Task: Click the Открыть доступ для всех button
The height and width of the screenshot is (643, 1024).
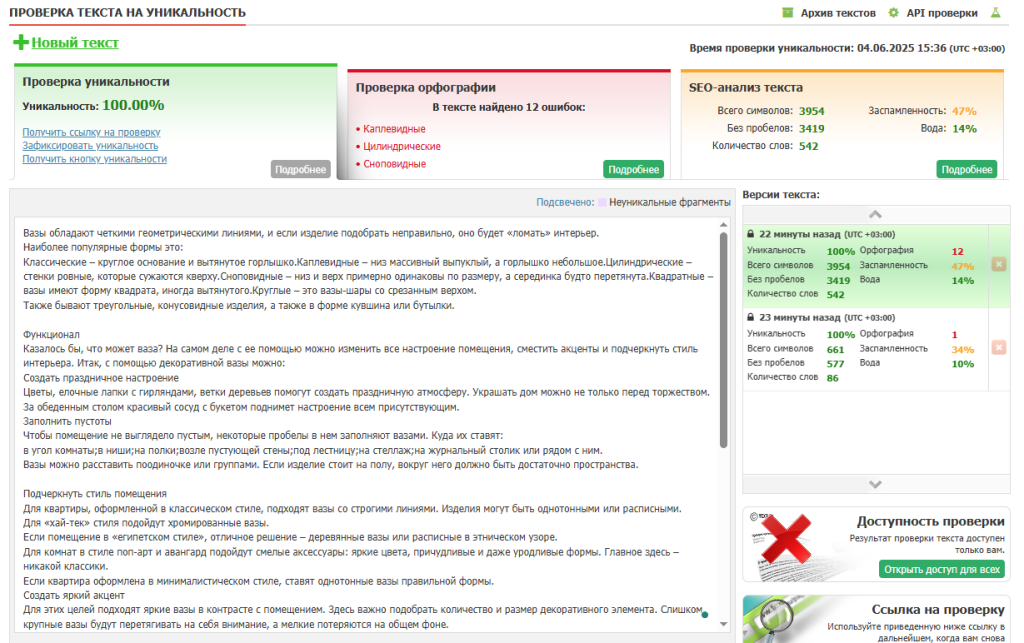Action: coord(942,569)
